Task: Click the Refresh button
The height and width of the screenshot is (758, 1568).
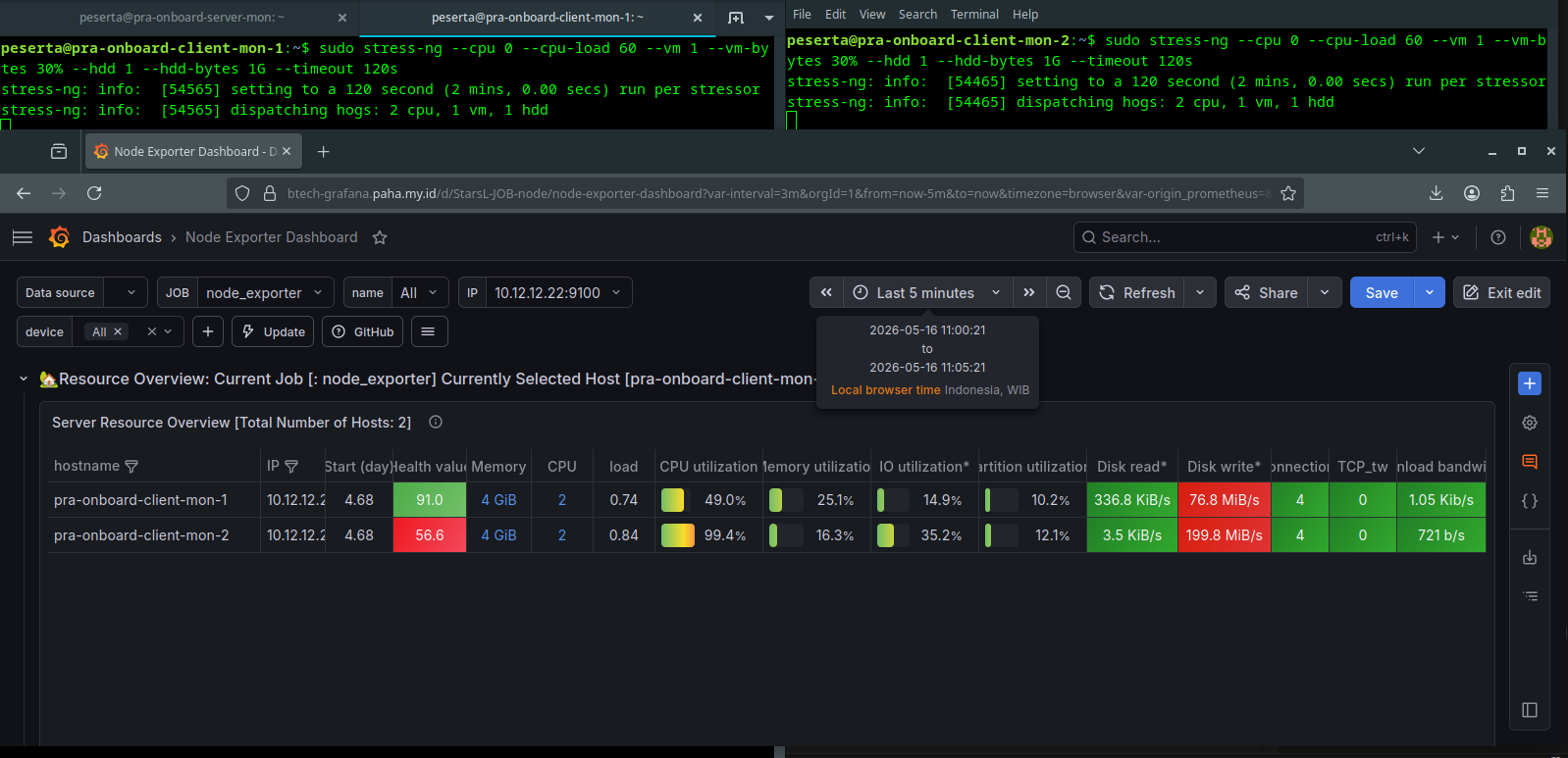Action: 1137,292
